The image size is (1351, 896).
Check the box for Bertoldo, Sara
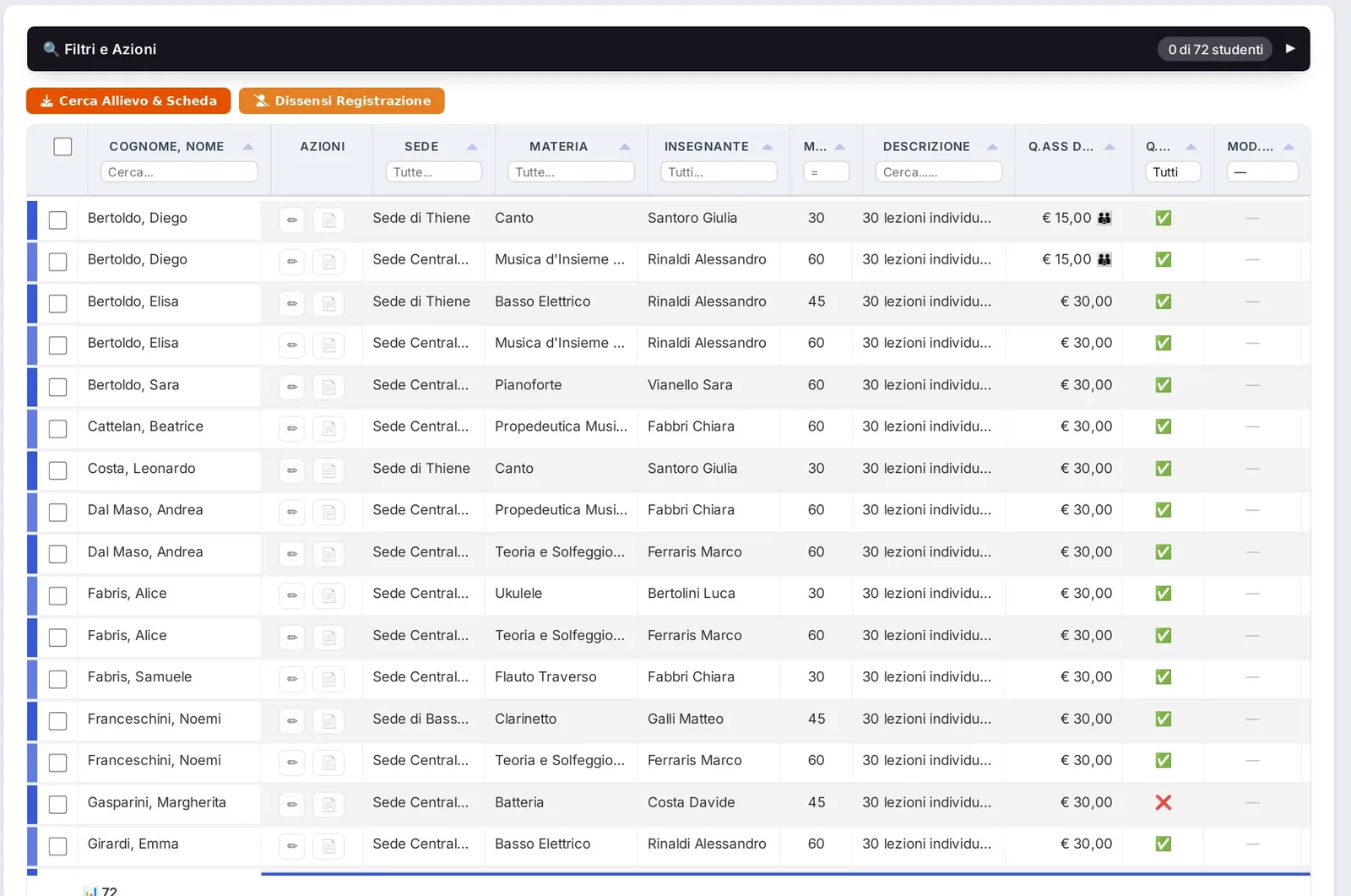(57, 387)
